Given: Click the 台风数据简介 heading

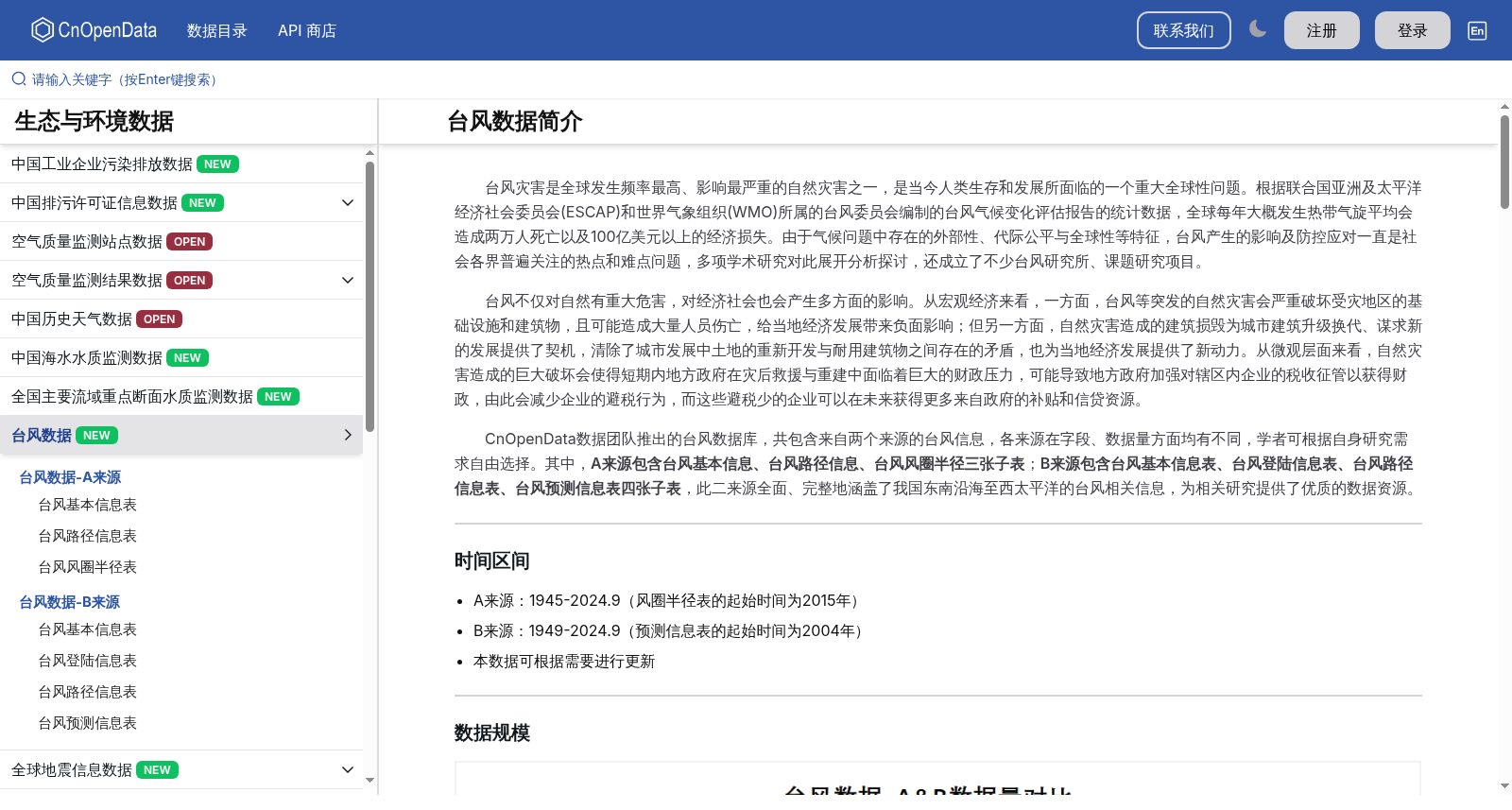Looking at the screenshot, I should coord(515,121).
